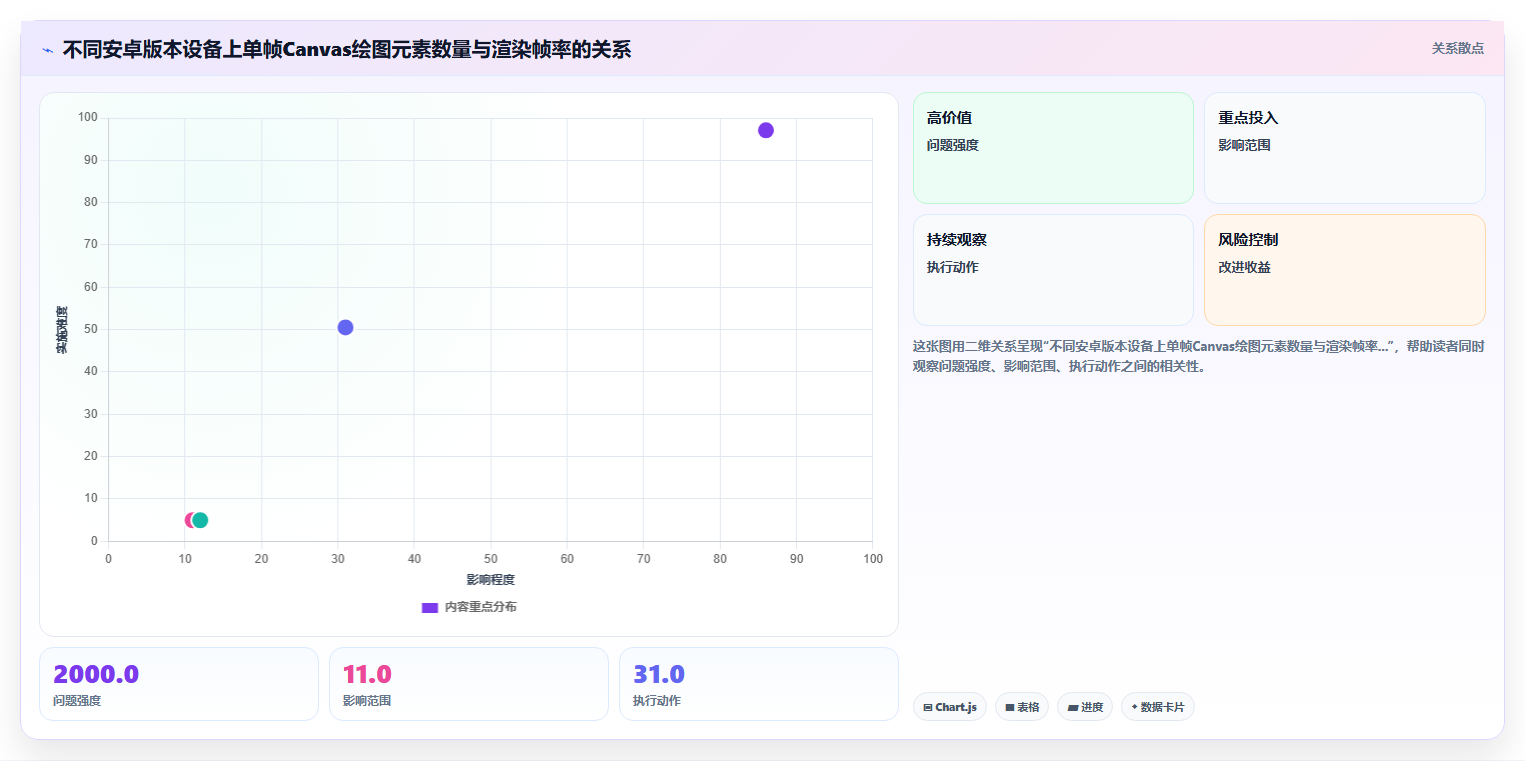Open the 风险控制 quadrant card
Image resolution: width=1525 pixels, height=761 pixels.
click(x=1344, y=270)
